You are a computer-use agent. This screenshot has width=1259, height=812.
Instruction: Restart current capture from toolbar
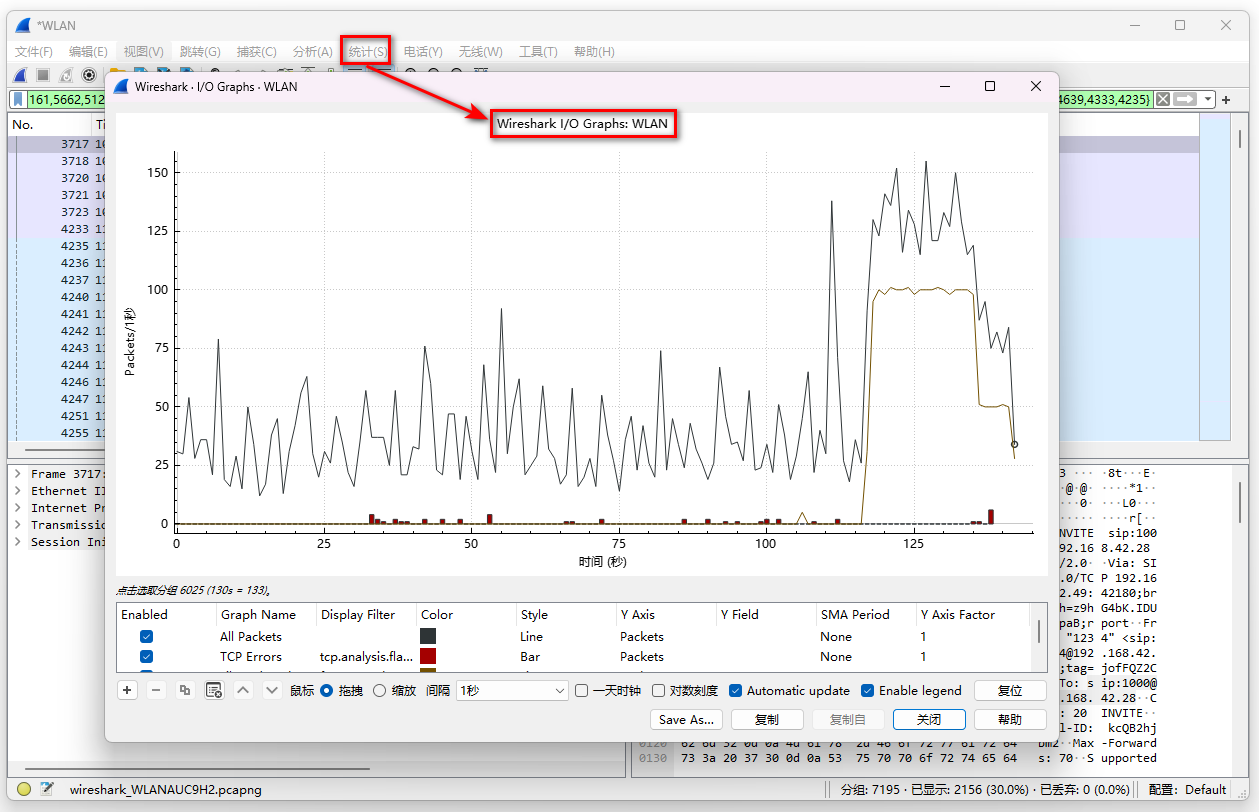coord(66,75)
